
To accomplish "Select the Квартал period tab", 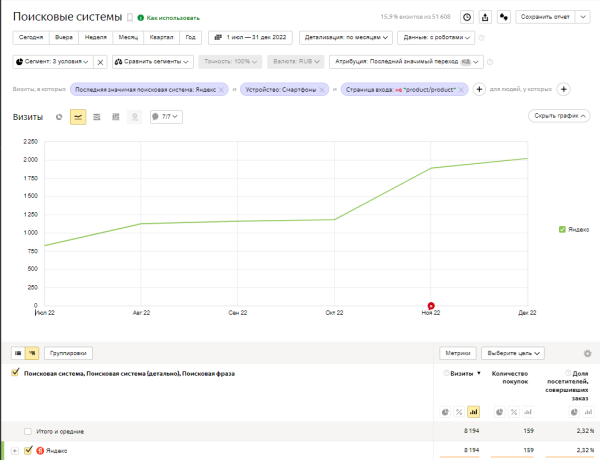I will (160, 38).
